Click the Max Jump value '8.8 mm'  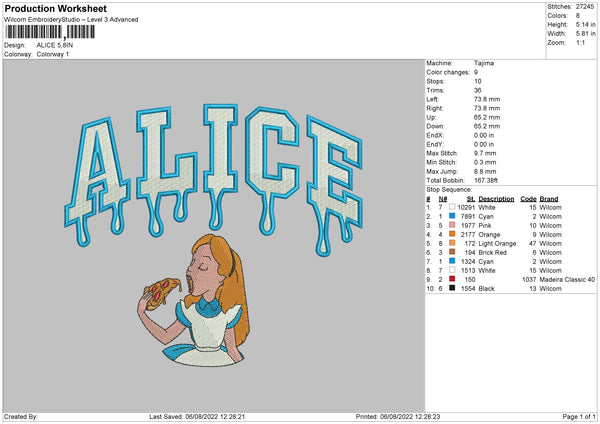(485, 171)
